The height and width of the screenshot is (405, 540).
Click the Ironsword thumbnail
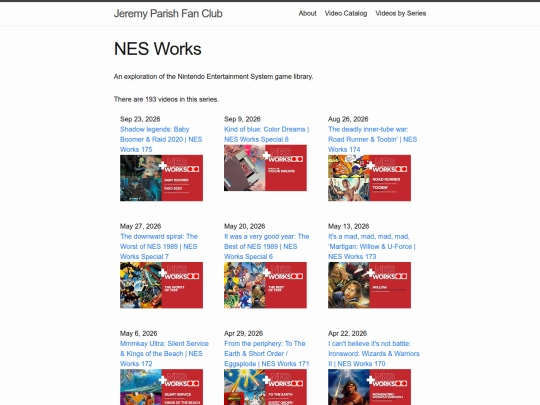click(370, 387)
